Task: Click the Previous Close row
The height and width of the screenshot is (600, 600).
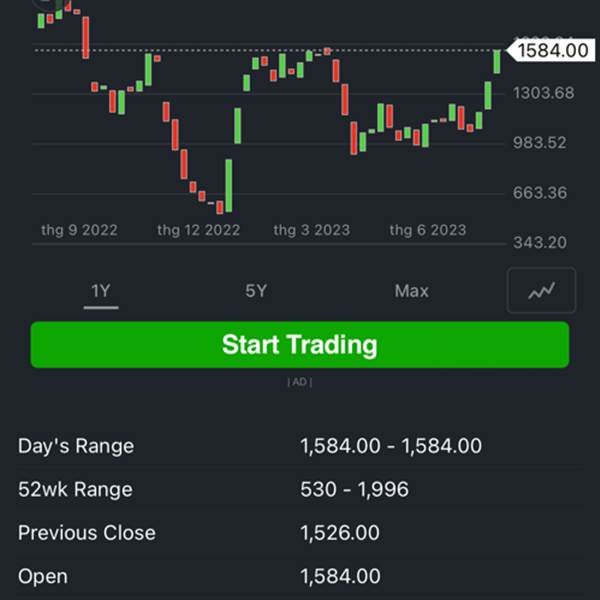Action: click(x=300, y=533)
